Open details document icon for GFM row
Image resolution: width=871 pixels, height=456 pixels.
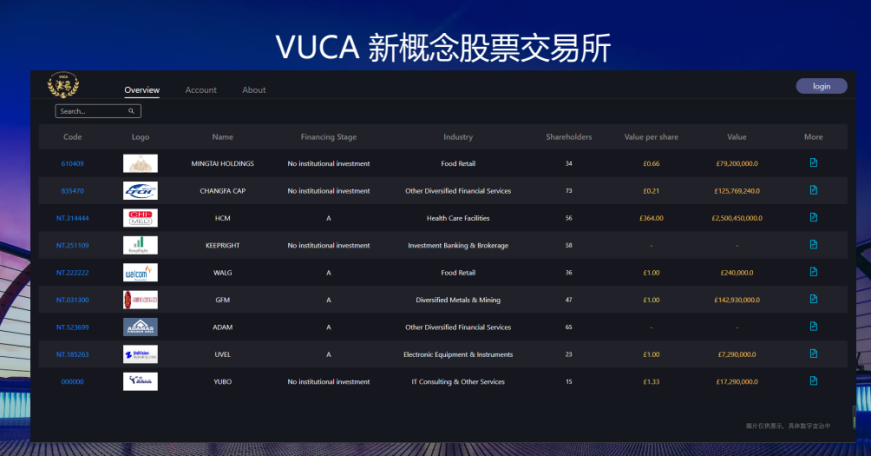813,299
